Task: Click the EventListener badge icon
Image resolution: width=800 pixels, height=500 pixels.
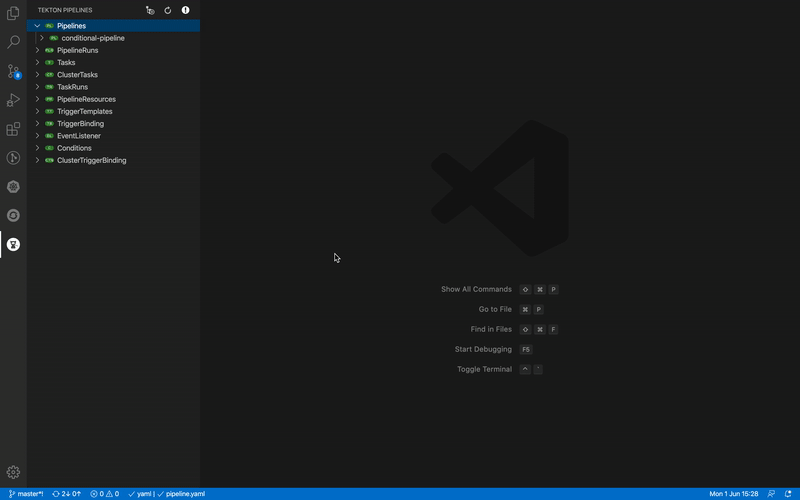Action: point(49,136)
